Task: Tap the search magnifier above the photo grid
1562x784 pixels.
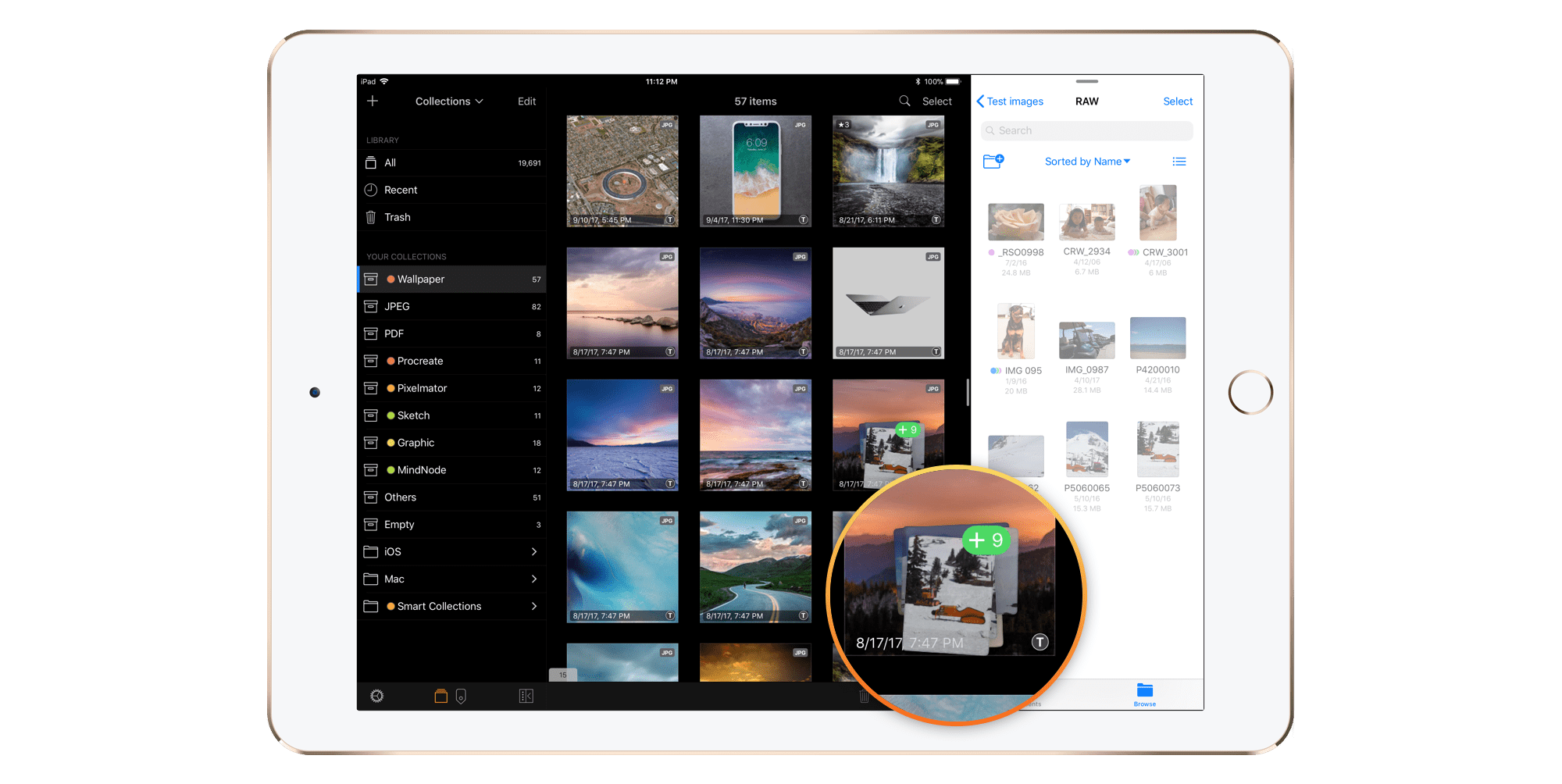Action: [904, 101]
